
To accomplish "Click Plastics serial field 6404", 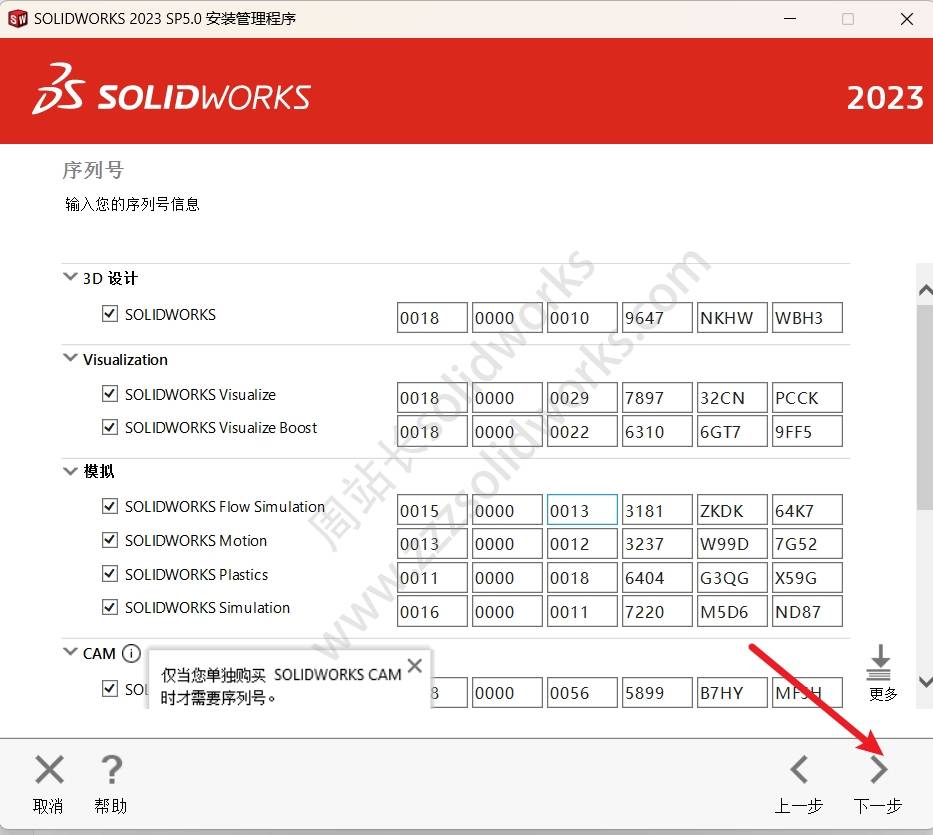I will point(657,577).
